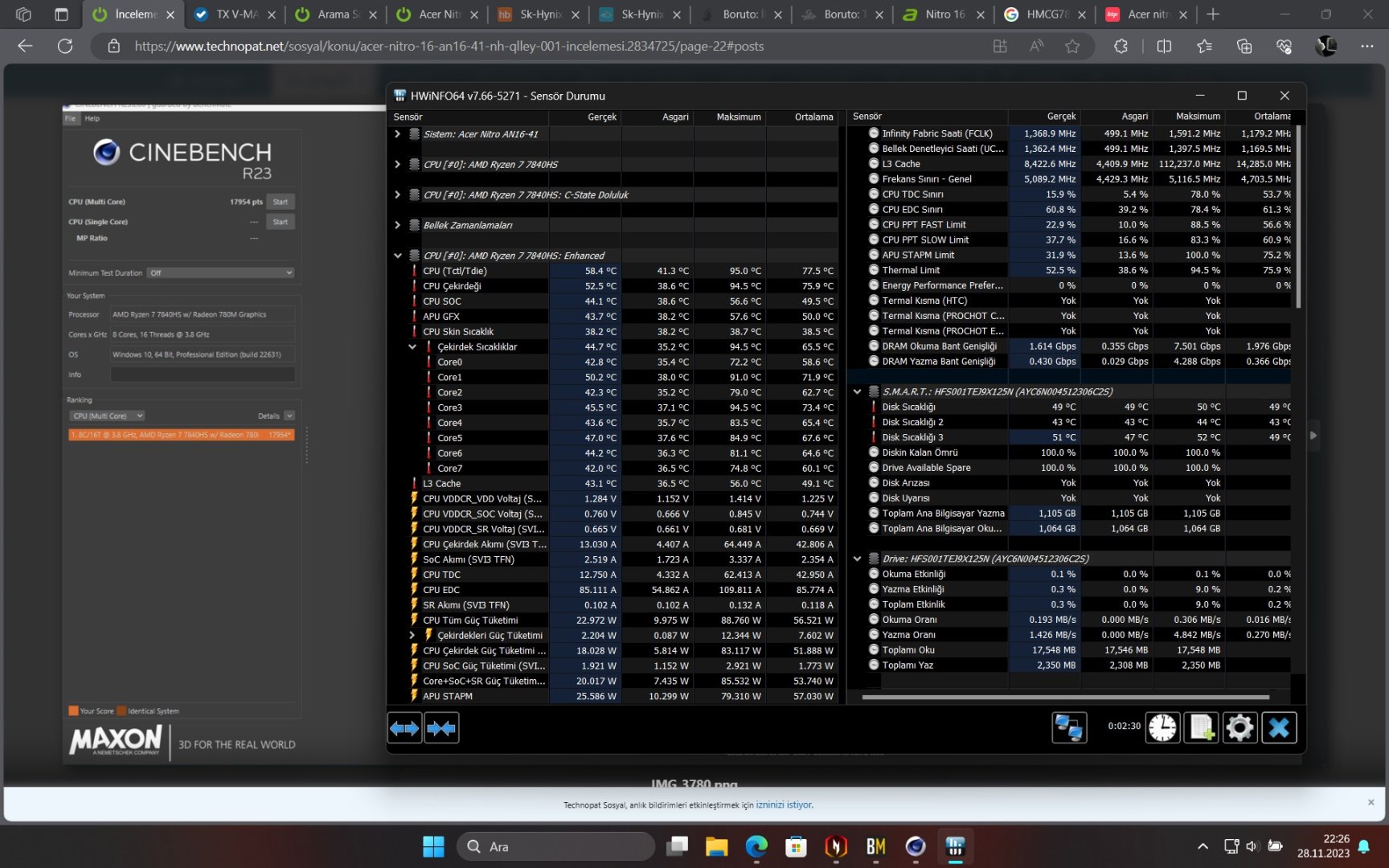Screen dimensions: 1389x868
Task: Open the tab actions menu icon
Action: [x=61, y=14]
